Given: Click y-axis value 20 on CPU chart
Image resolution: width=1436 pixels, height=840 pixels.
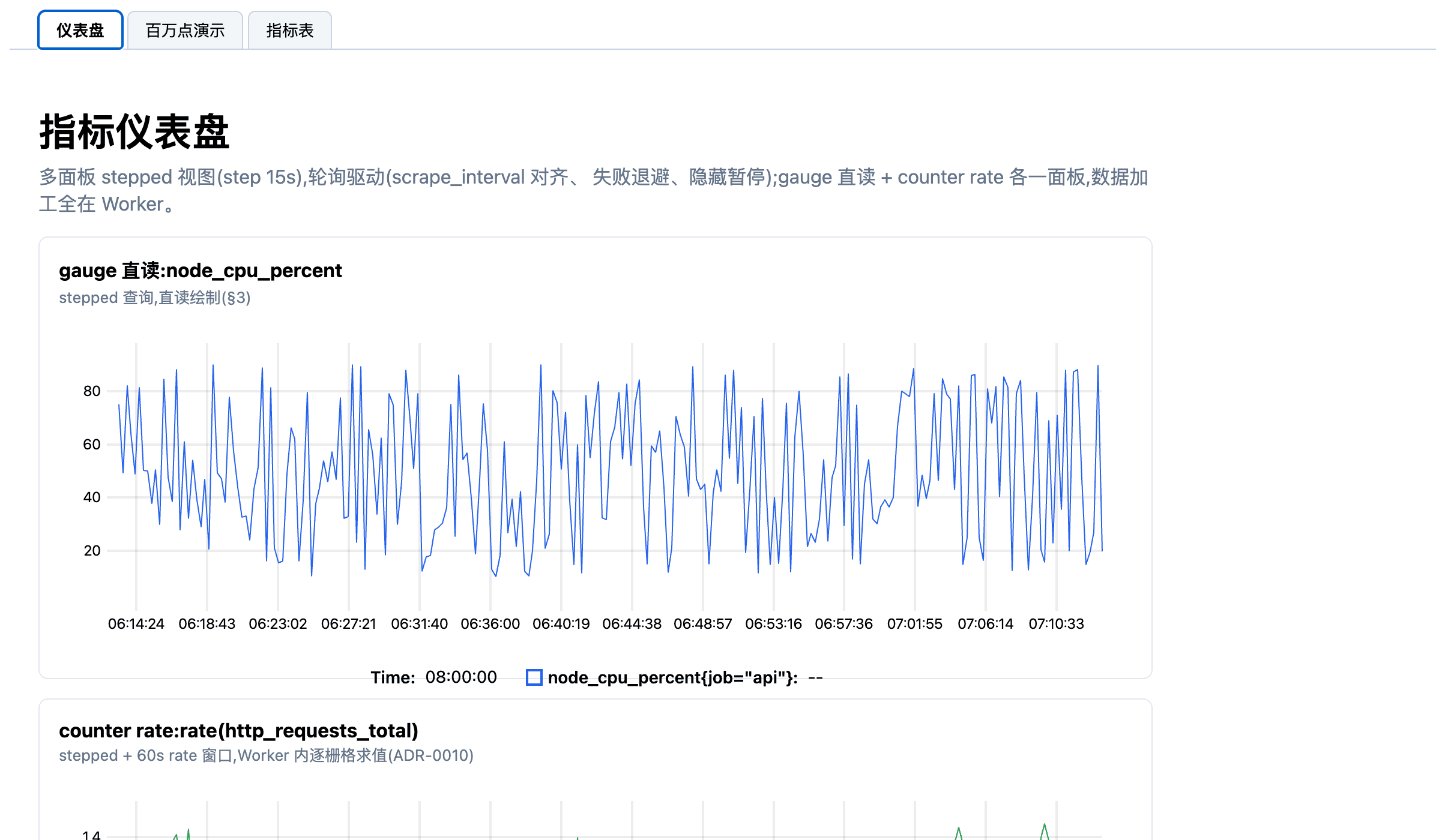Looking at the screenshot, I should pos(92,551).
